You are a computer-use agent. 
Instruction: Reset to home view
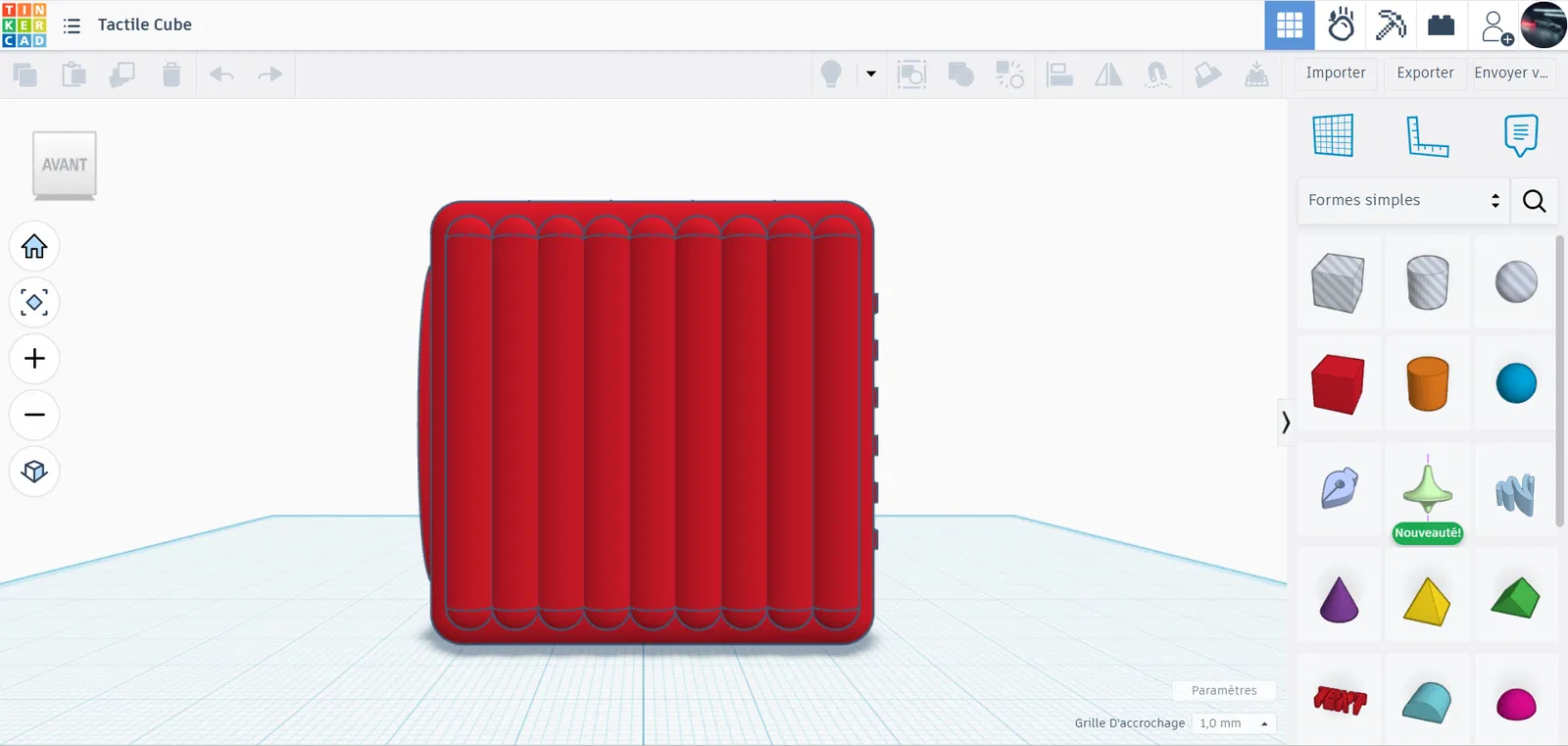pos(34,246)
